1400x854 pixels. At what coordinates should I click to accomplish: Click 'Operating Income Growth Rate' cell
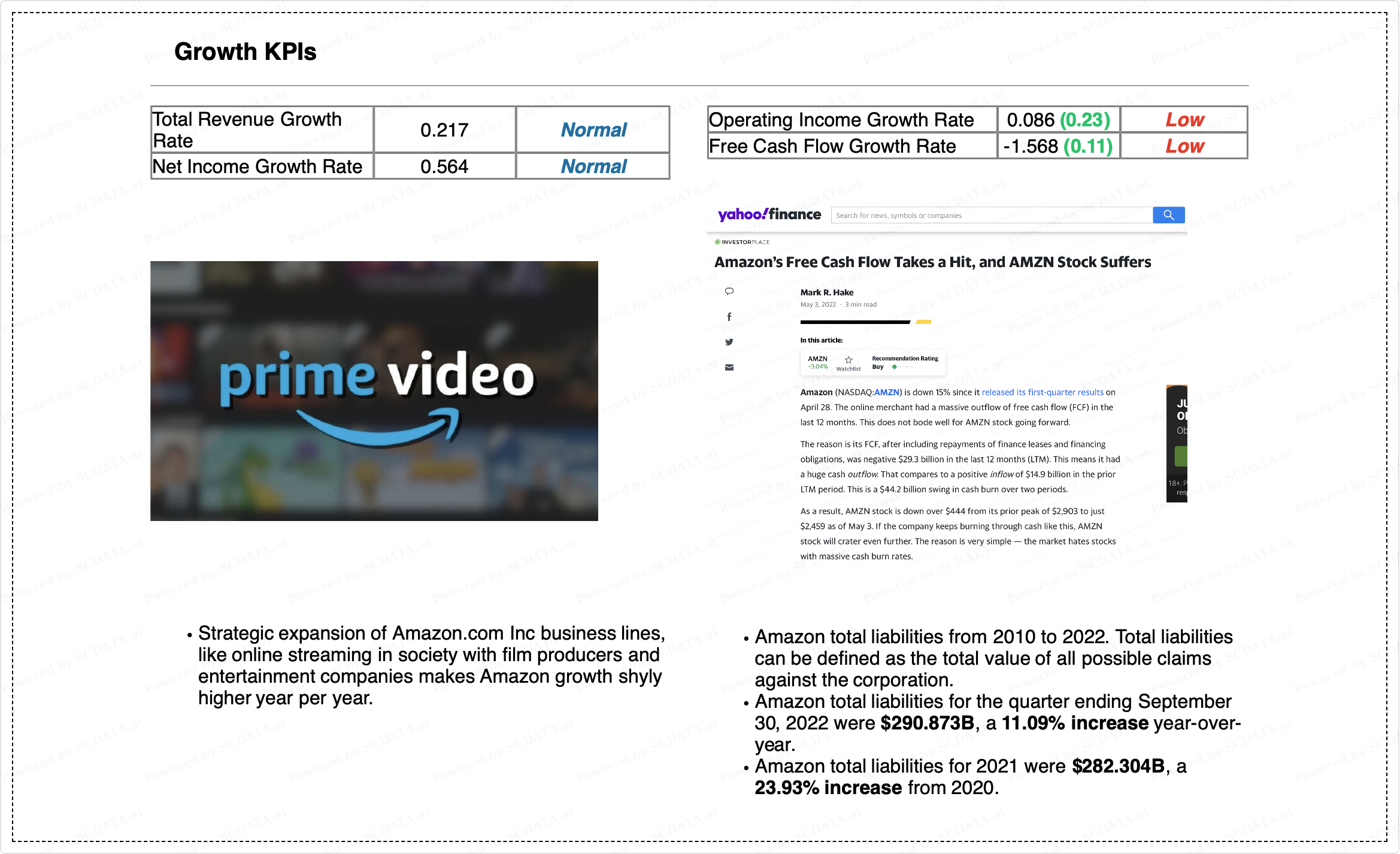(x=853, y=120)
